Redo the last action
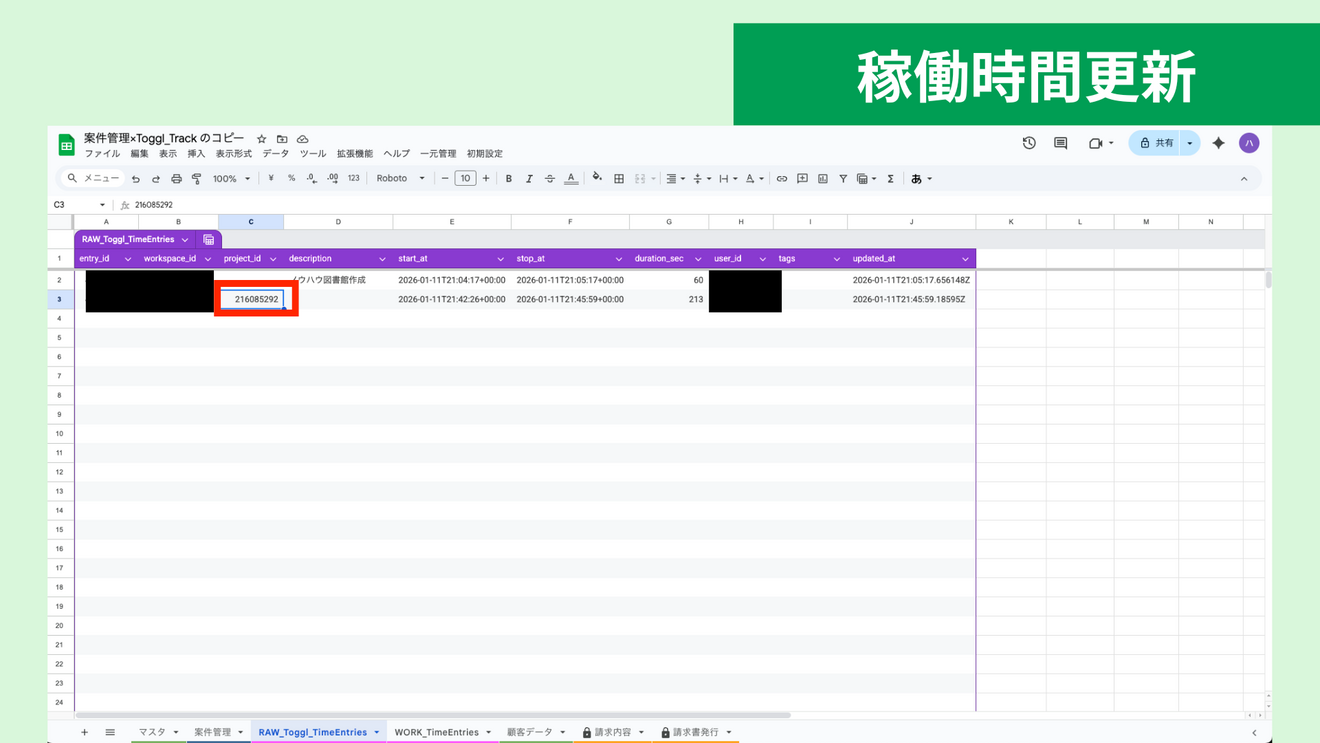The image size is (1320, 743). [156, 179]
